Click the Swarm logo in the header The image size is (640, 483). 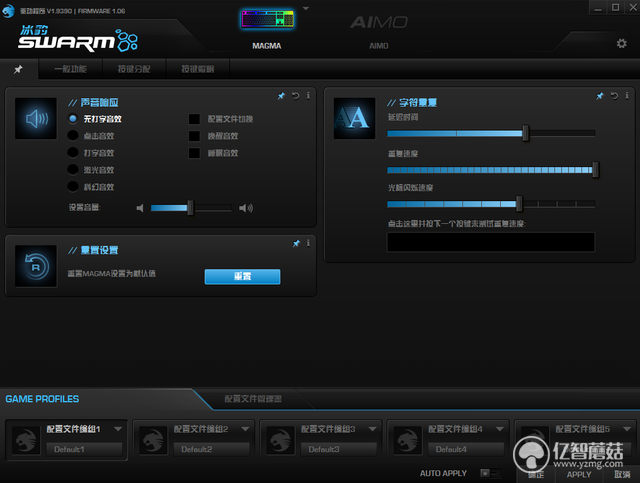pyautogui.click(x=78, y=38)
